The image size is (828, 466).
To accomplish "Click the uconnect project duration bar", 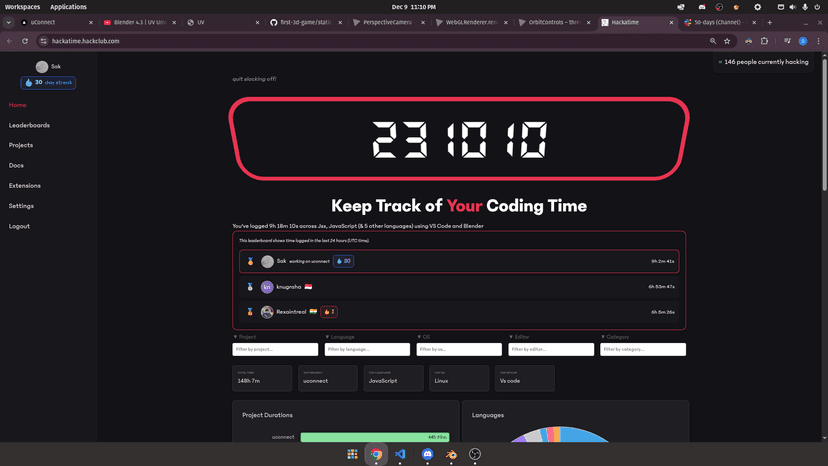I will (374, 437).
